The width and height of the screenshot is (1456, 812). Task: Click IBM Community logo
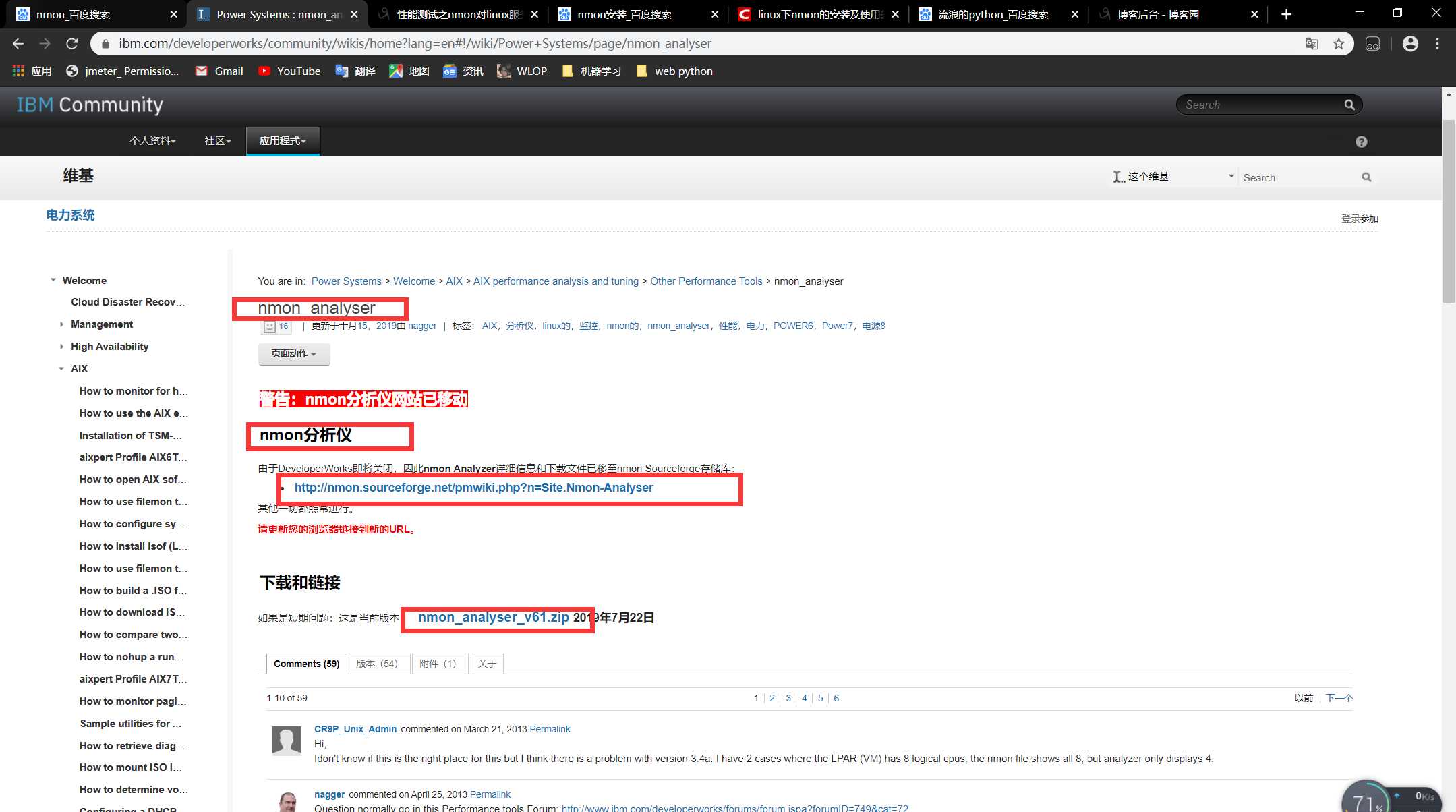point(90,105)
